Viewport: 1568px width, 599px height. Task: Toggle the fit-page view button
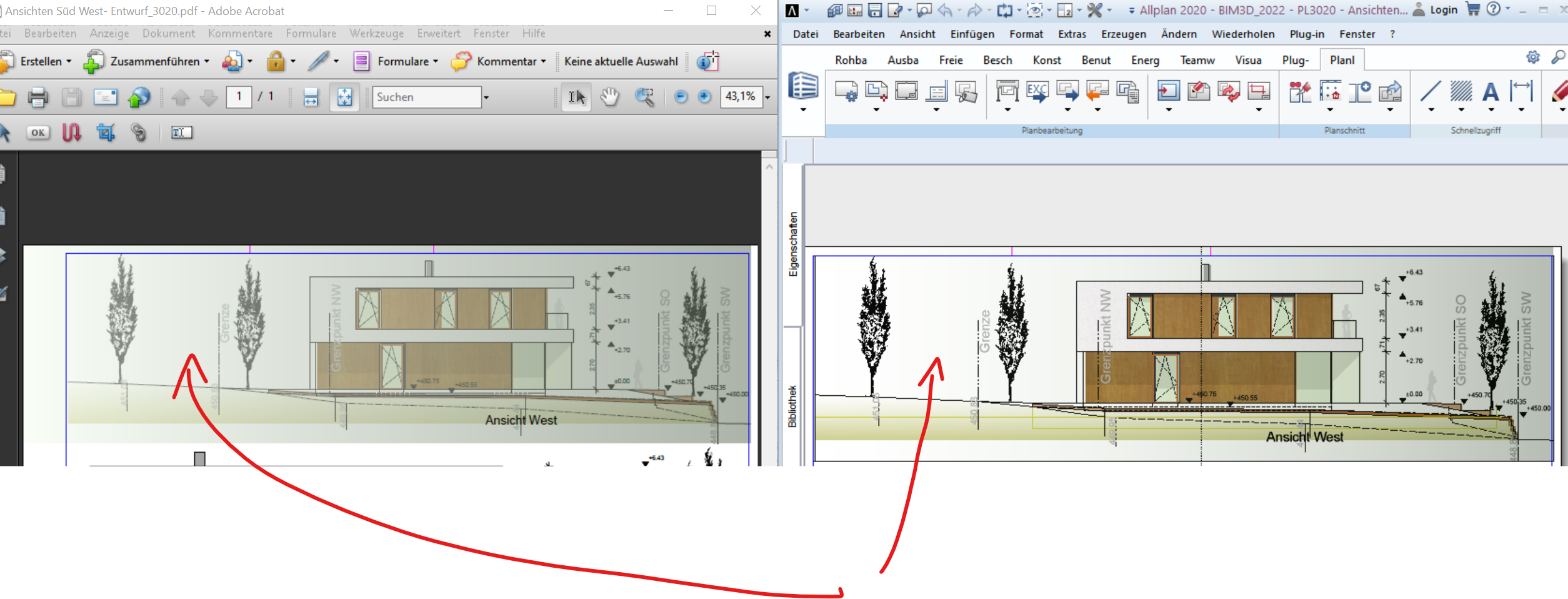[344, 97]
